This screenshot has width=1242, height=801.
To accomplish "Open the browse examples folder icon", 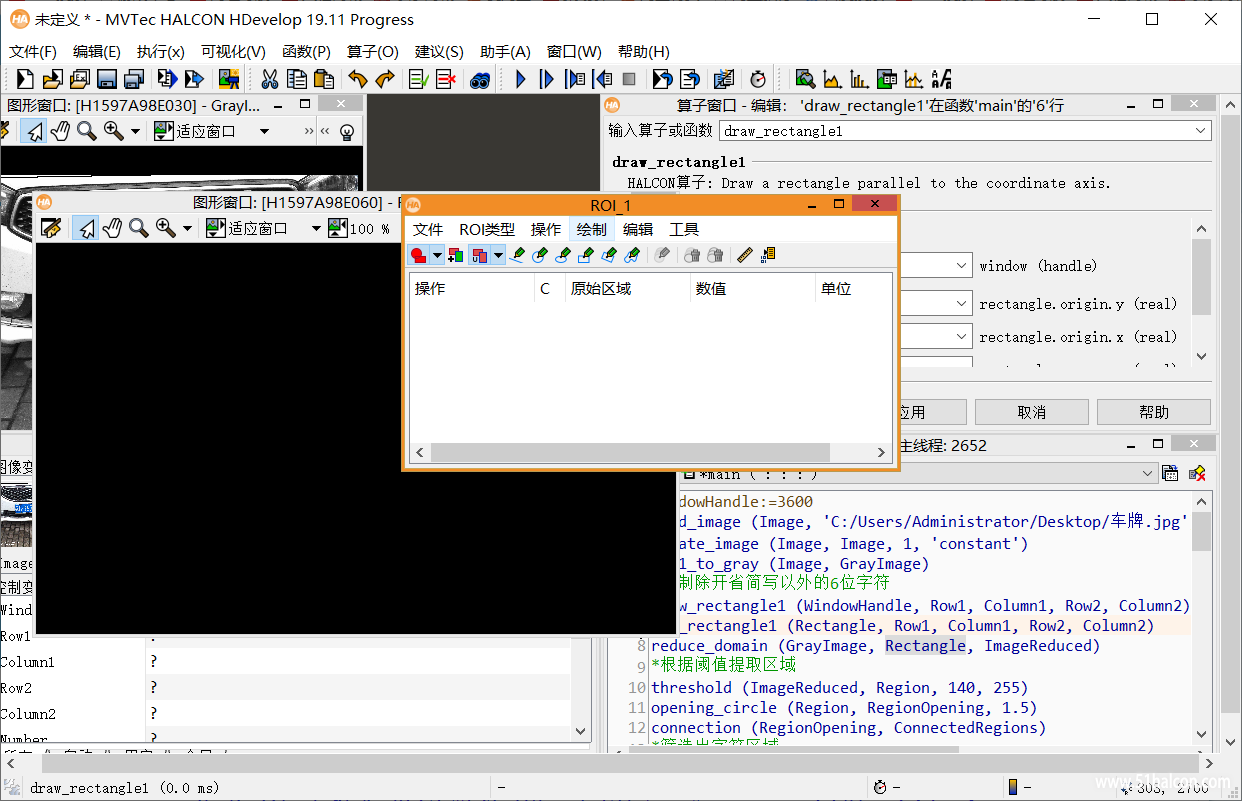I will click(79, 79).
